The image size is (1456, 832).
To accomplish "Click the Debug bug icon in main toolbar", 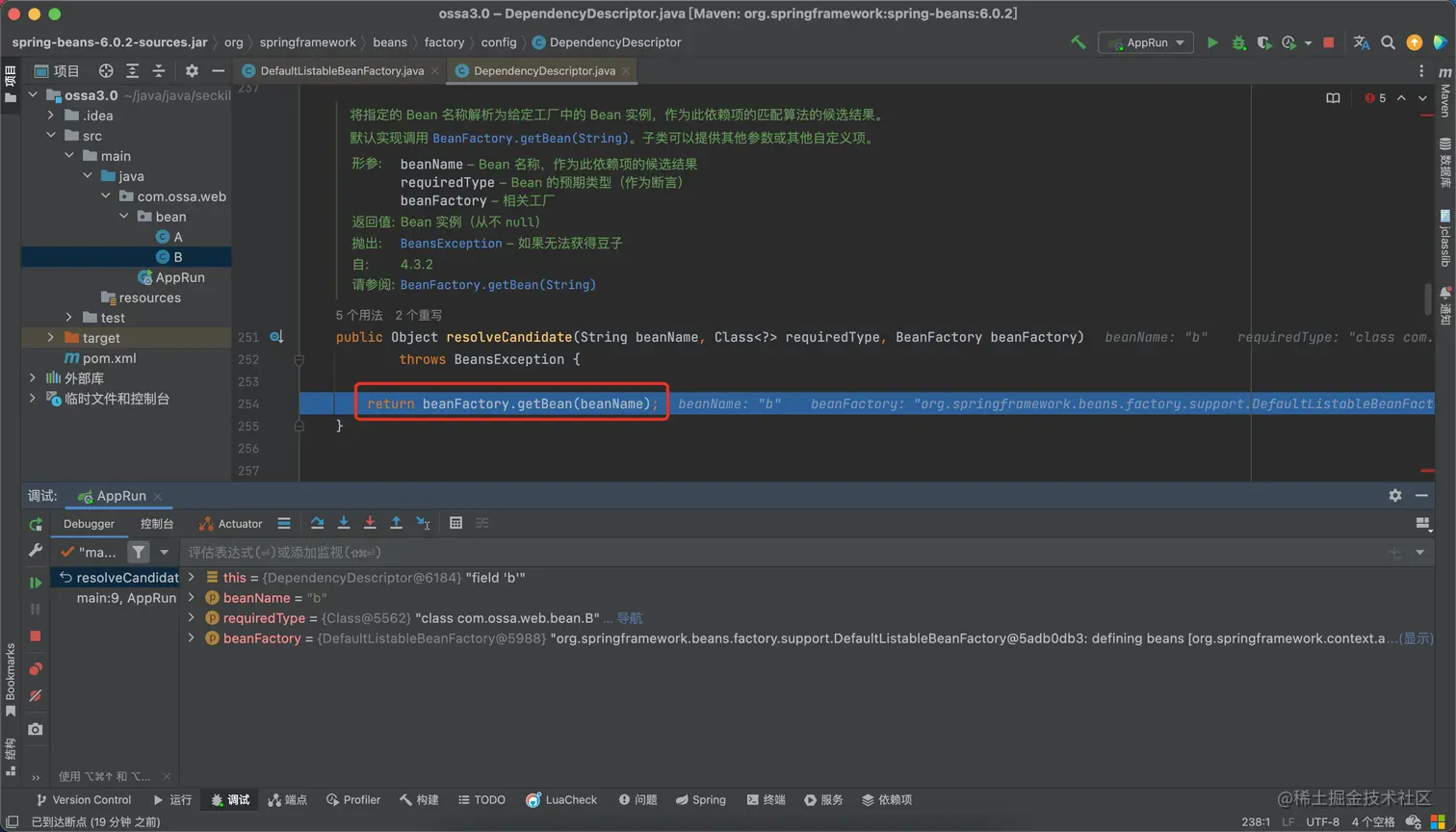I will click(x=1238, y=42).
